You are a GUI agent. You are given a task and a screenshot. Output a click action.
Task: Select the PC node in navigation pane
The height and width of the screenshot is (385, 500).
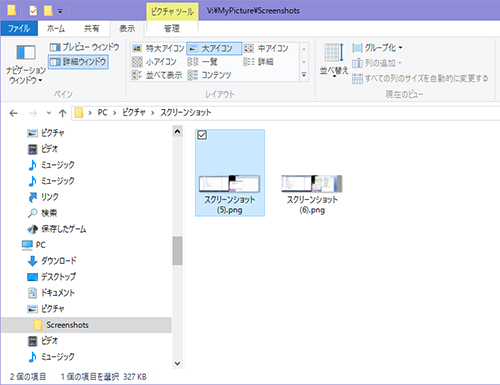(x=34, y=245)
